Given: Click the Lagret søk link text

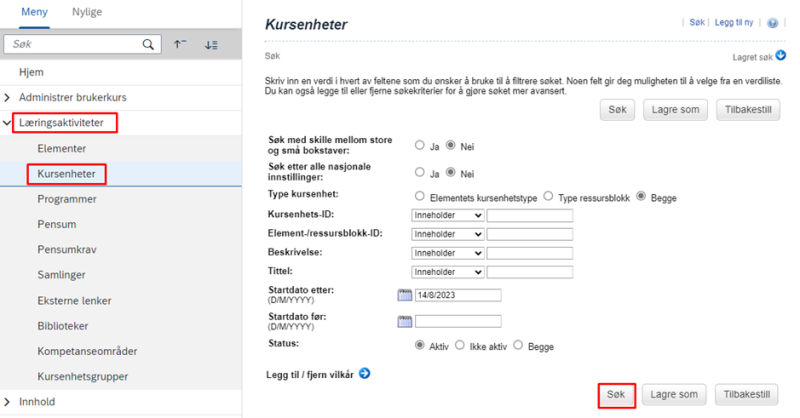Looking at the screenshot, I should pos(753,57).
